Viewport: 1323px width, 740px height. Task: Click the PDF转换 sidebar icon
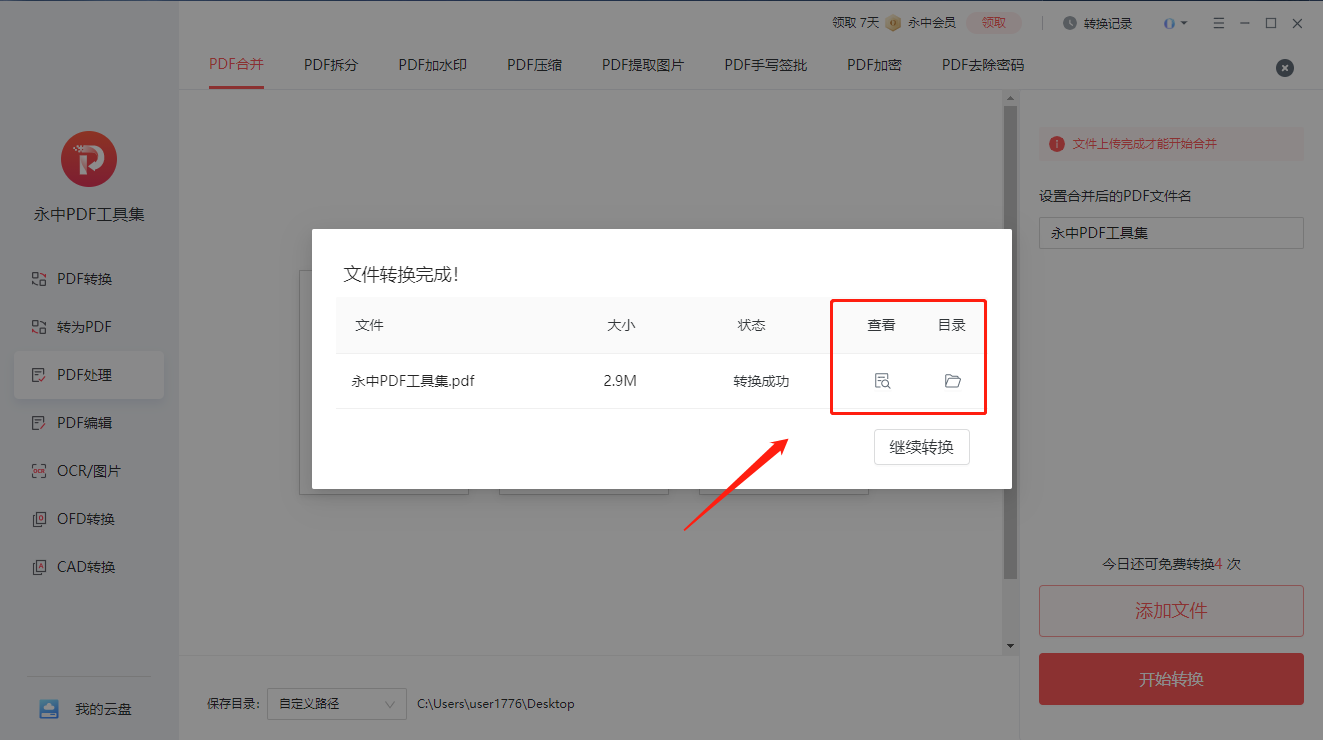tap(39, 279)
